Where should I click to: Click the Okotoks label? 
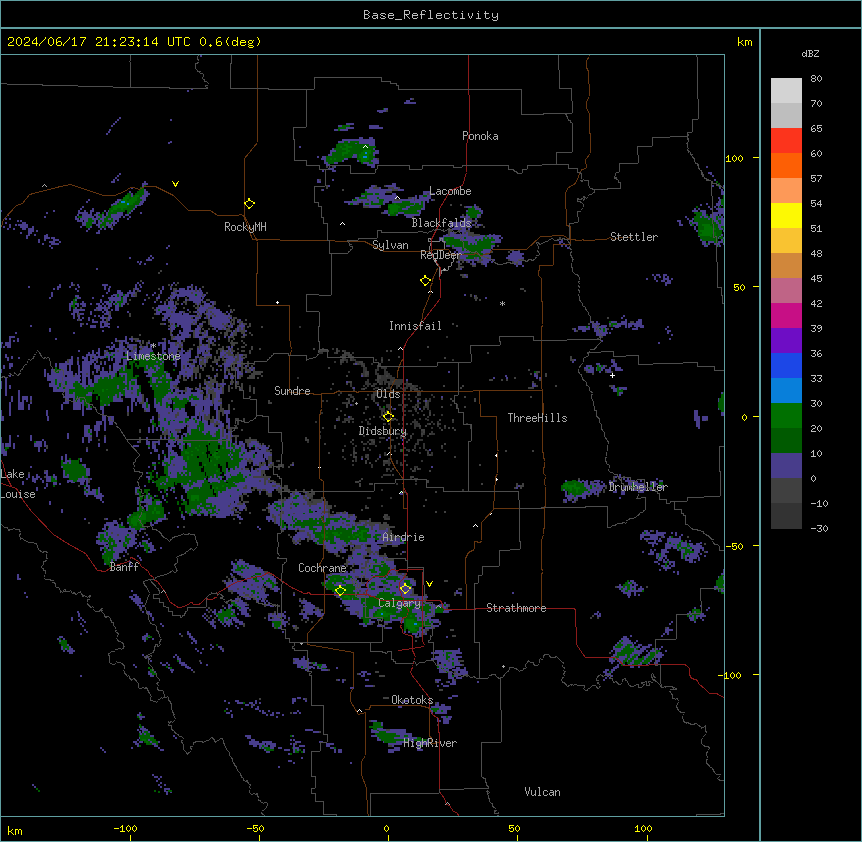pos(412,700)
